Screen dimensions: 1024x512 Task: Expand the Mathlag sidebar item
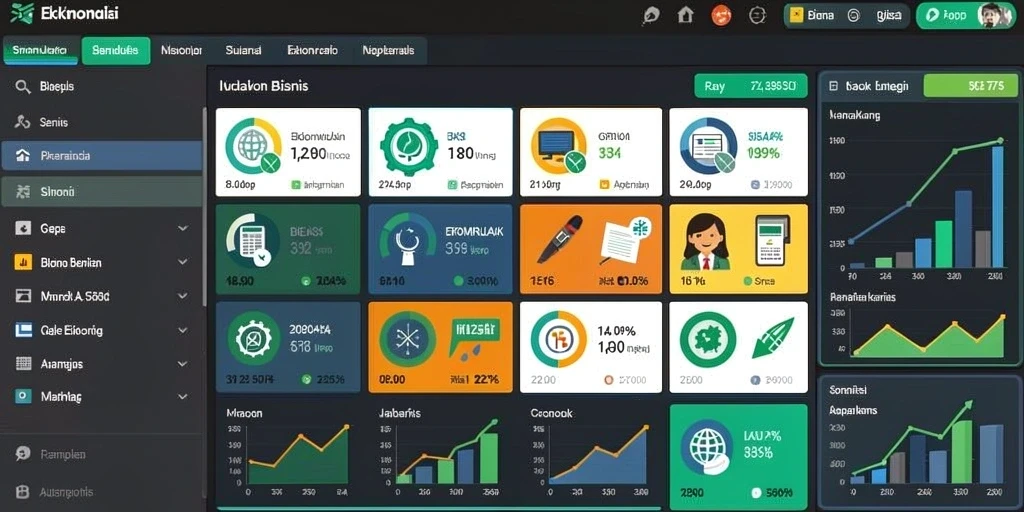click(x=183, y=396)
